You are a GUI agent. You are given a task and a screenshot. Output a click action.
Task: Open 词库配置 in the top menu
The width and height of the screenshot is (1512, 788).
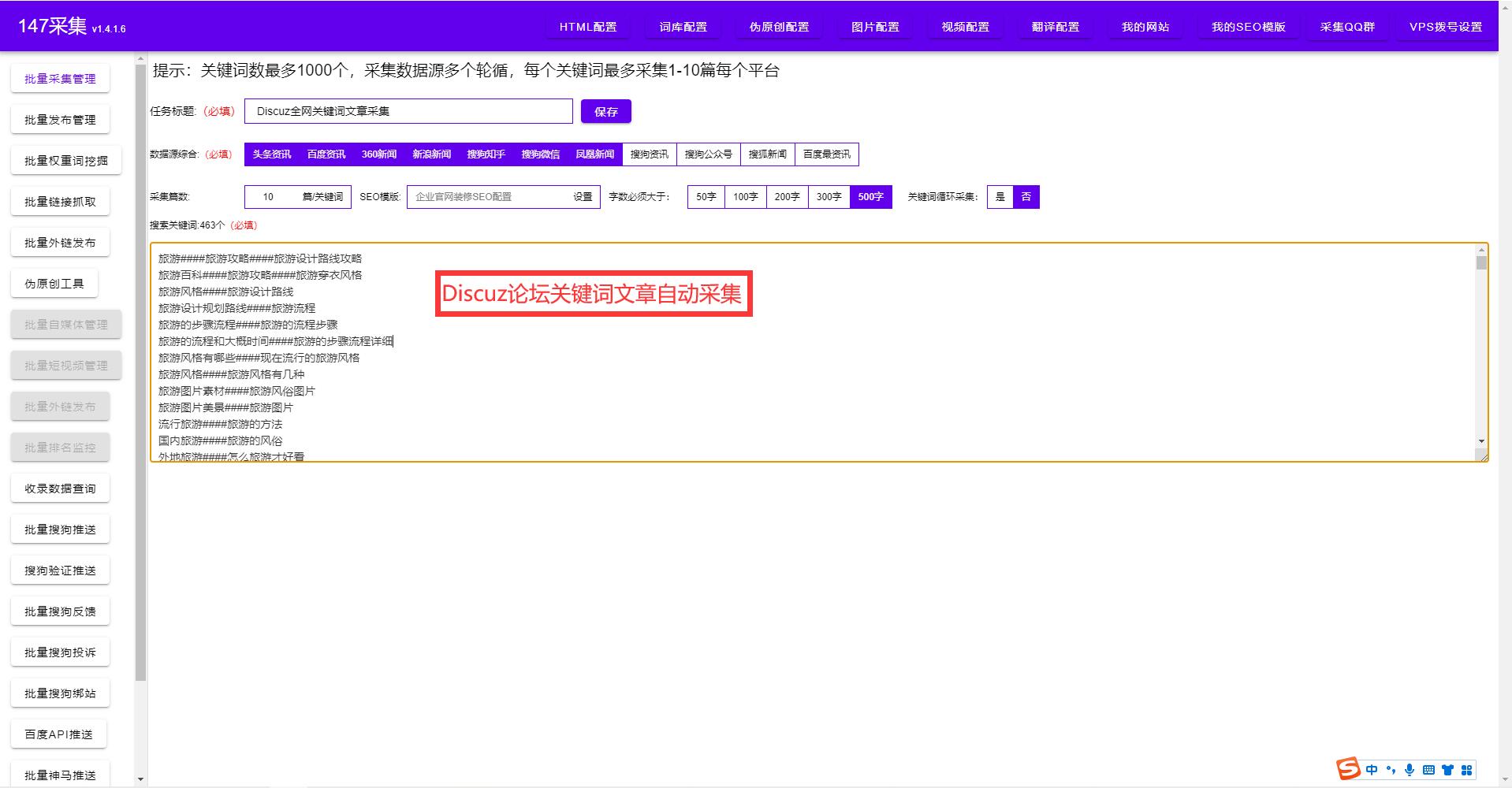click(x=683, y=27)
